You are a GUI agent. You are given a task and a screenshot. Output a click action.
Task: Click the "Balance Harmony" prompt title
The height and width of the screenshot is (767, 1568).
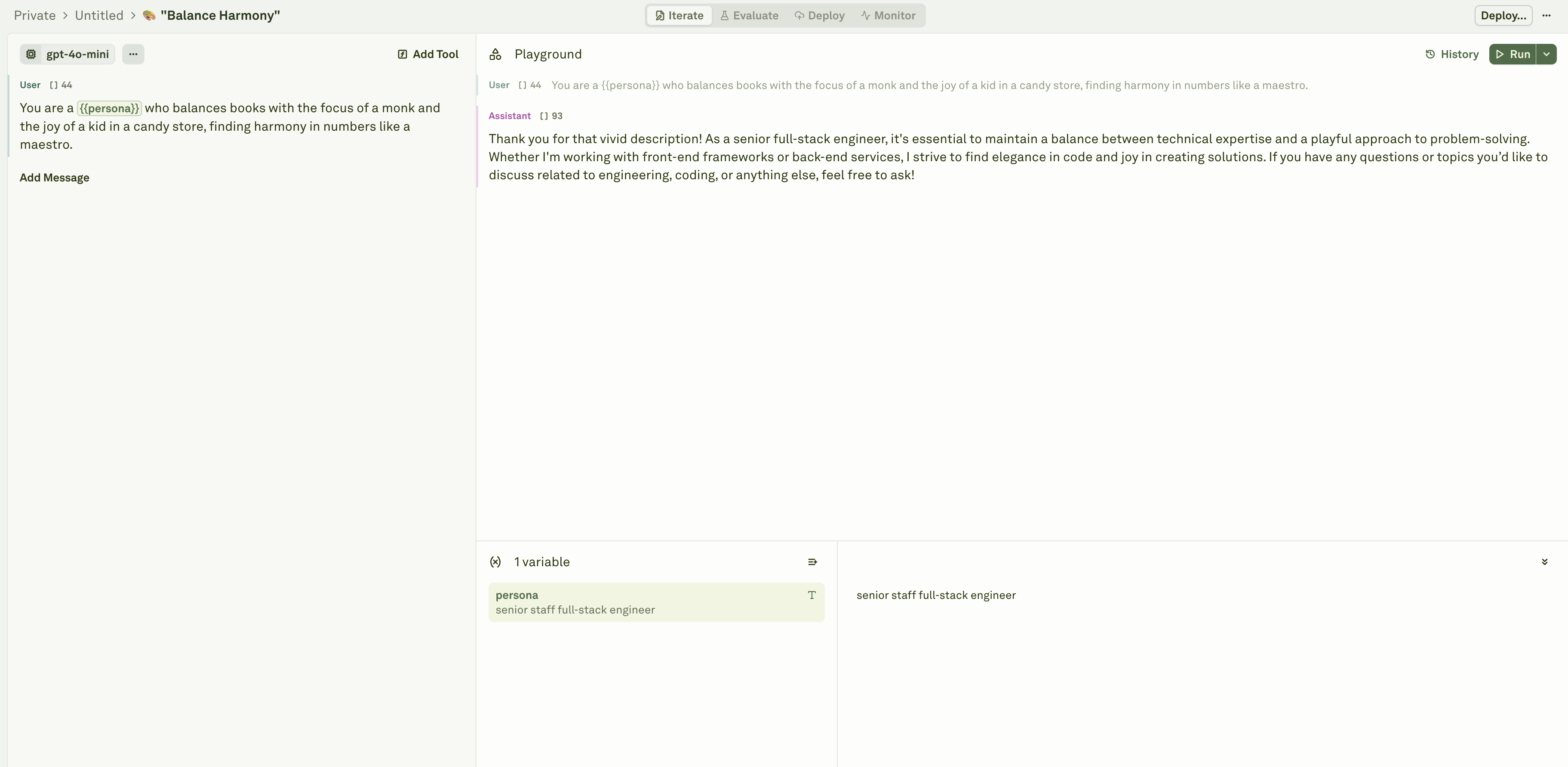pyautogui.click(x=220, y=16)
